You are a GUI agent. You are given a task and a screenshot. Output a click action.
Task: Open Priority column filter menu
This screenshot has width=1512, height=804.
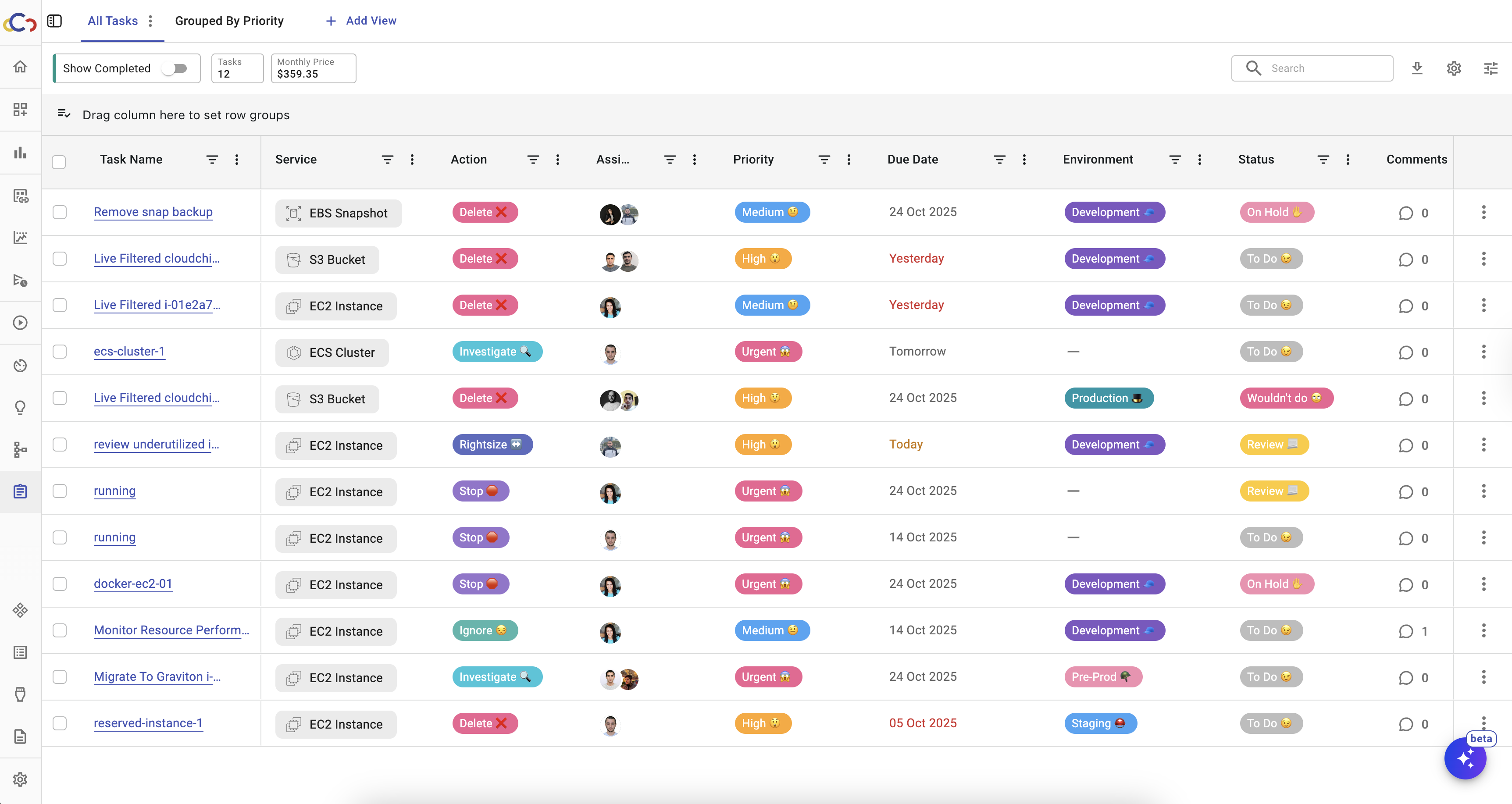click(824, 160)
